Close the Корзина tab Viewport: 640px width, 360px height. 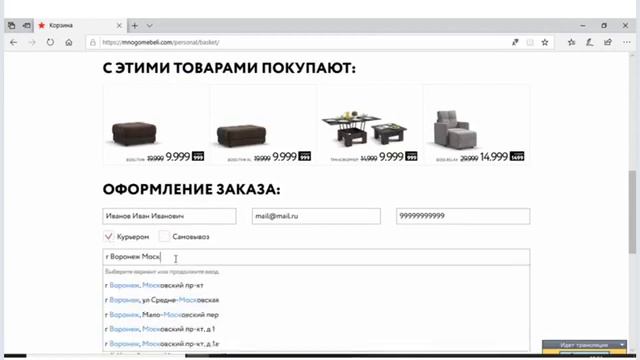(119, 25)
